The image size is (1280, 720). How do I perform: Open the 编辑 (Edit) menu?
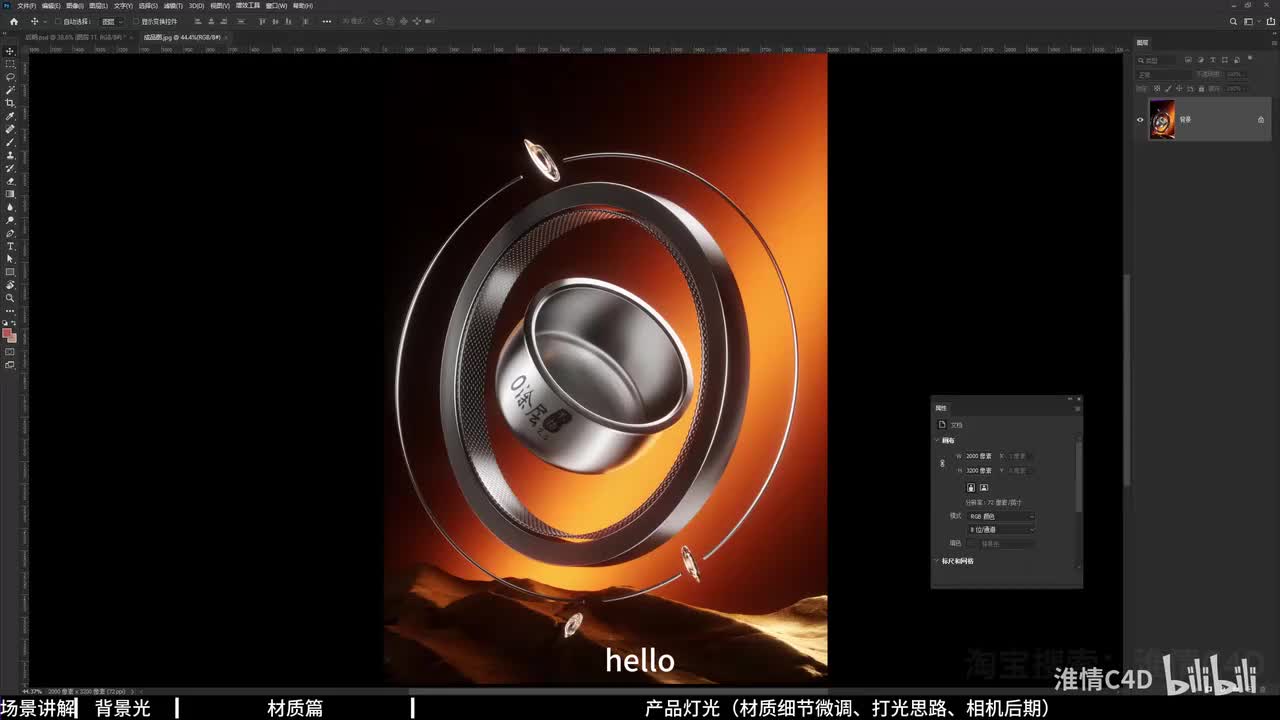pyautogui.click(x=51, y=5)
